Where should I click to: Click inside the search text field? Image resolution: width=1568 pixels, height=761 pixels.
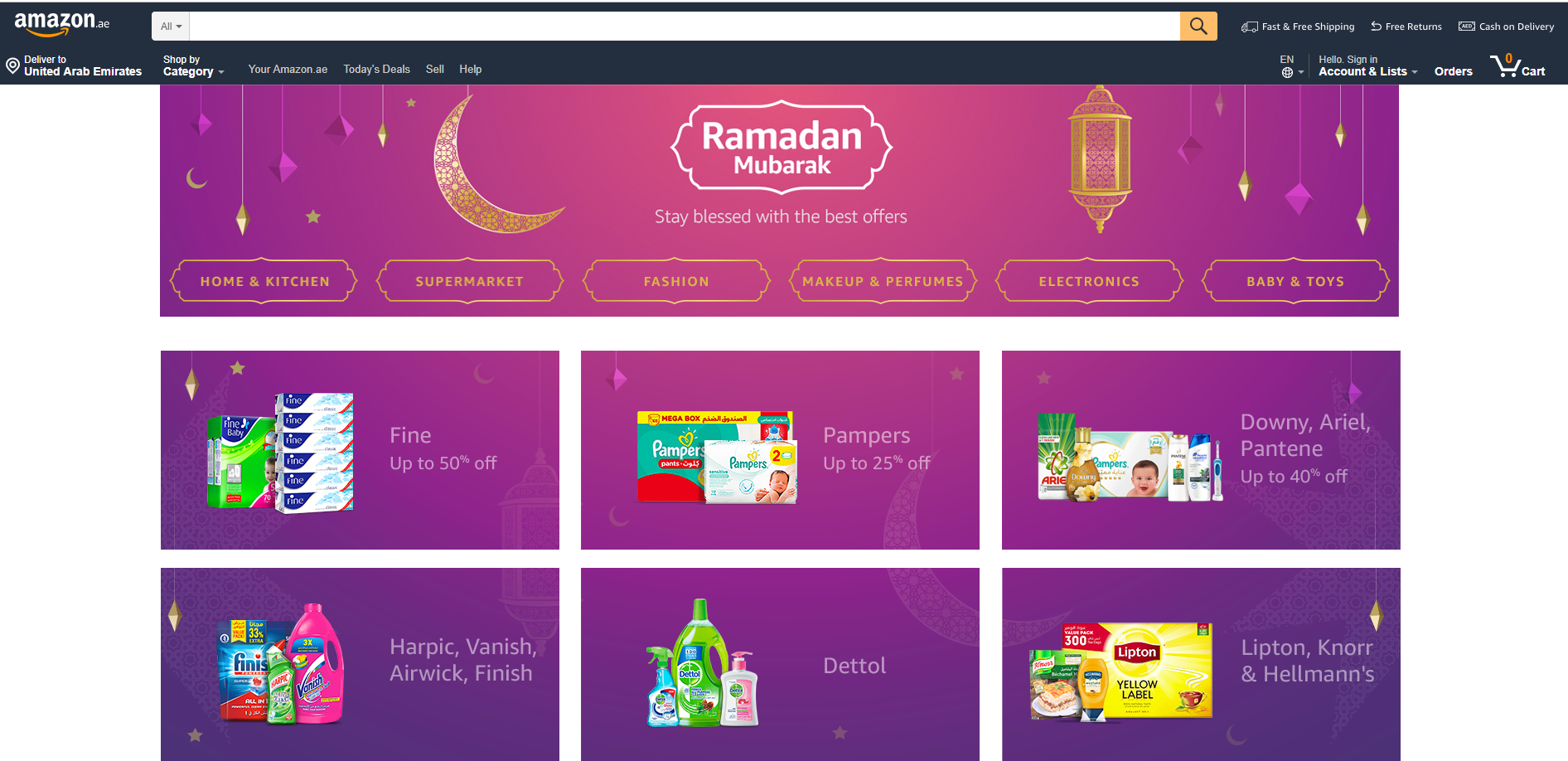click(x=685, y=26)
